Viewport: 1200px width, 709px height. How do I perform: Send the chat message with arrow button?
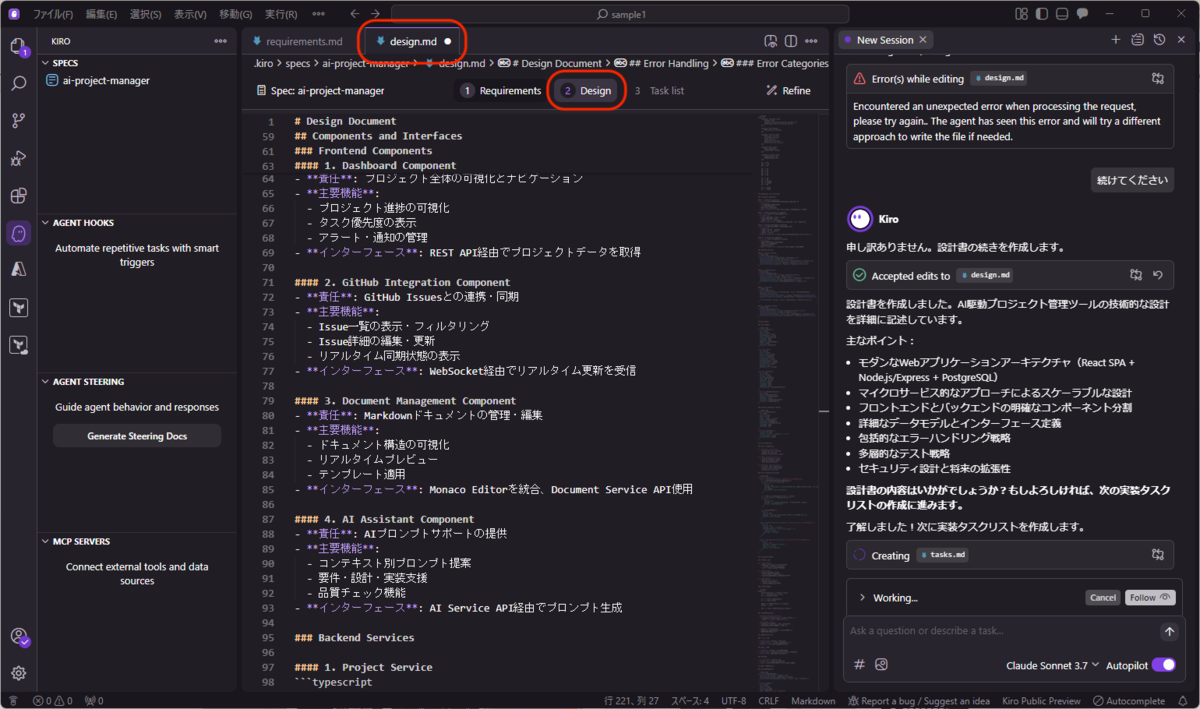[1169, 632]
